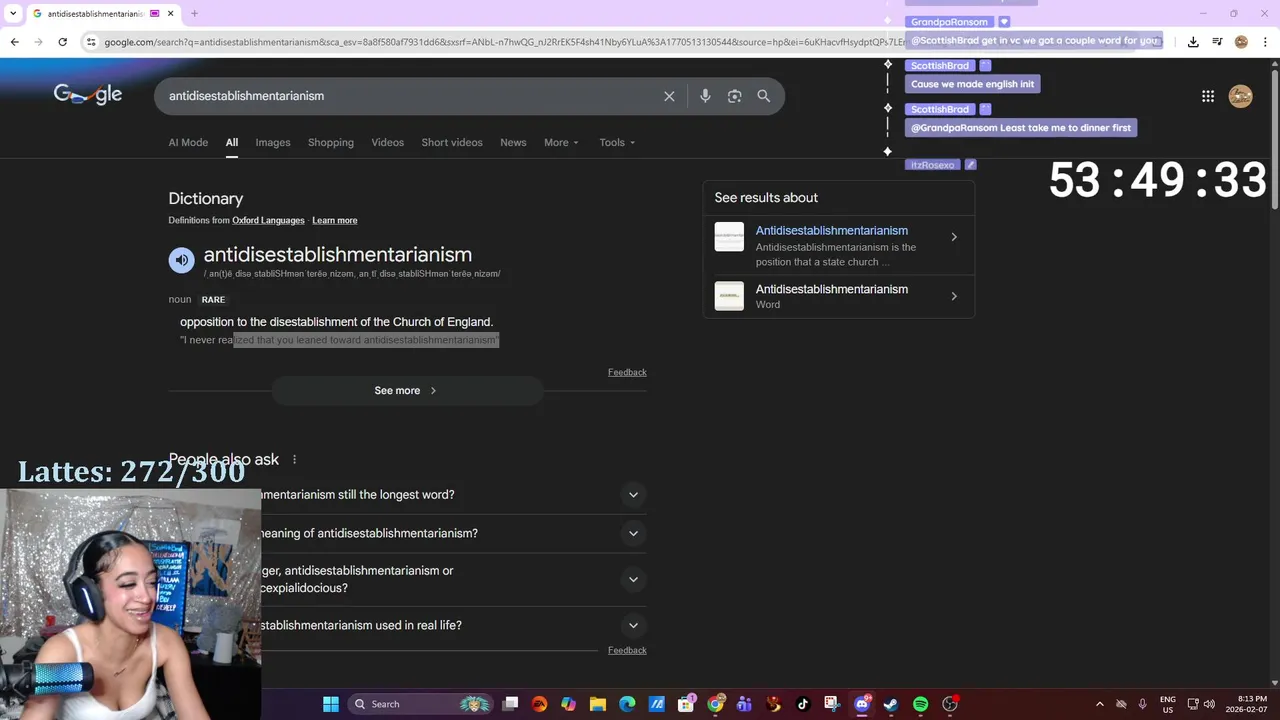Open the media control icon in Chrome toolbar
1280x720 pixels.
tap(1217, 42)
